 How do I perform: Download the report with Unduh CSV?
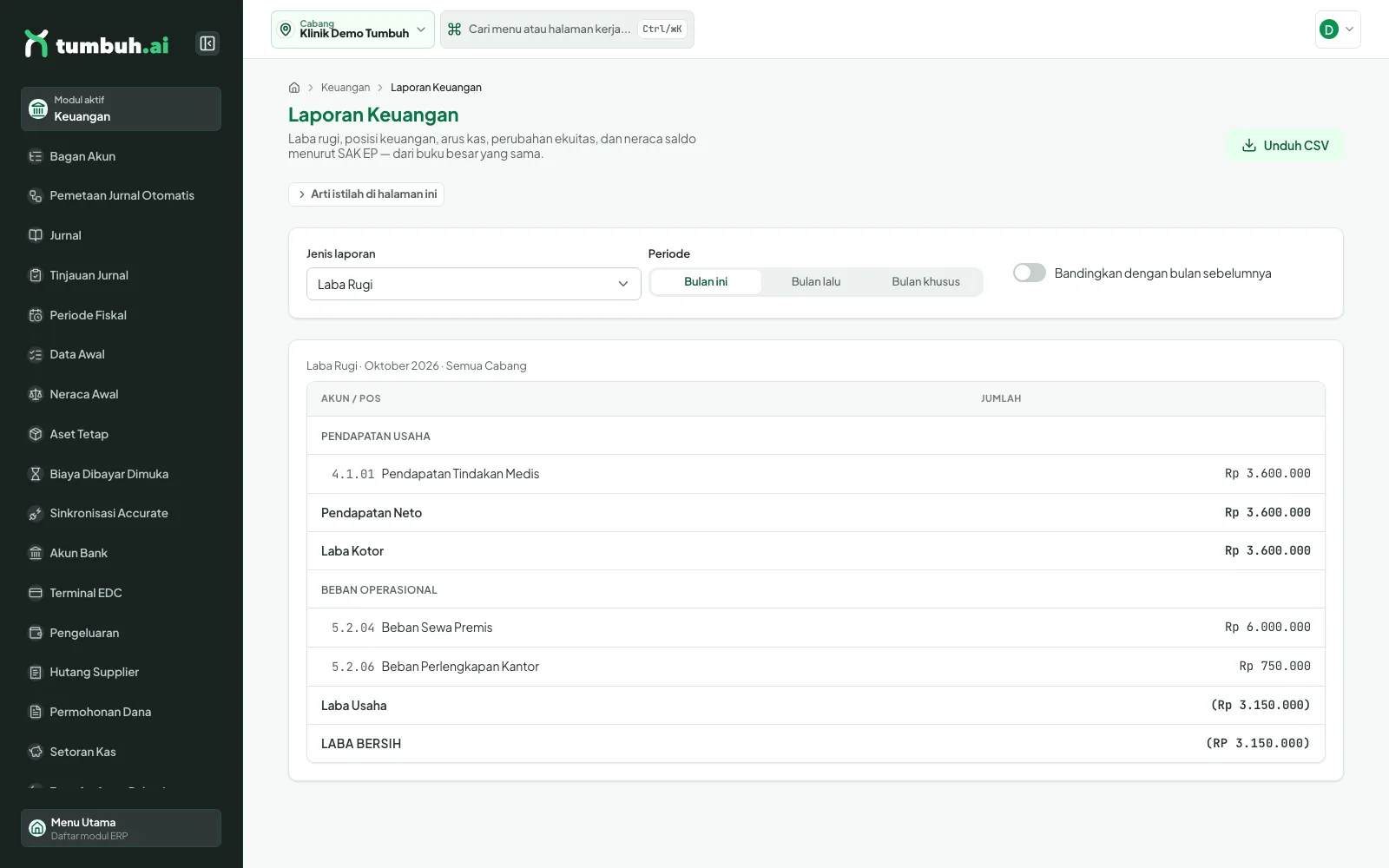1285,146
